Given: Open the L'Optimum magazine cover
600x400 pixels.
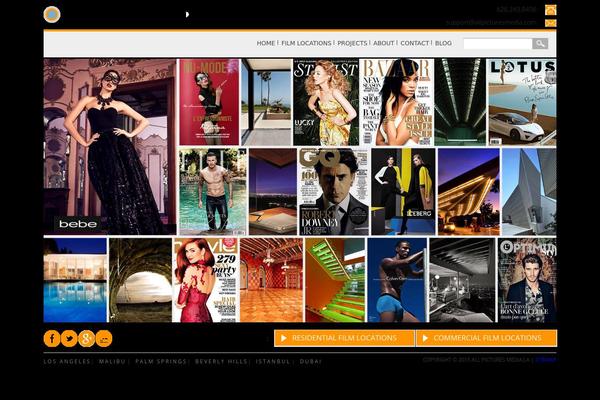Looking at the screenshot, I should click(x=527, y=280).
